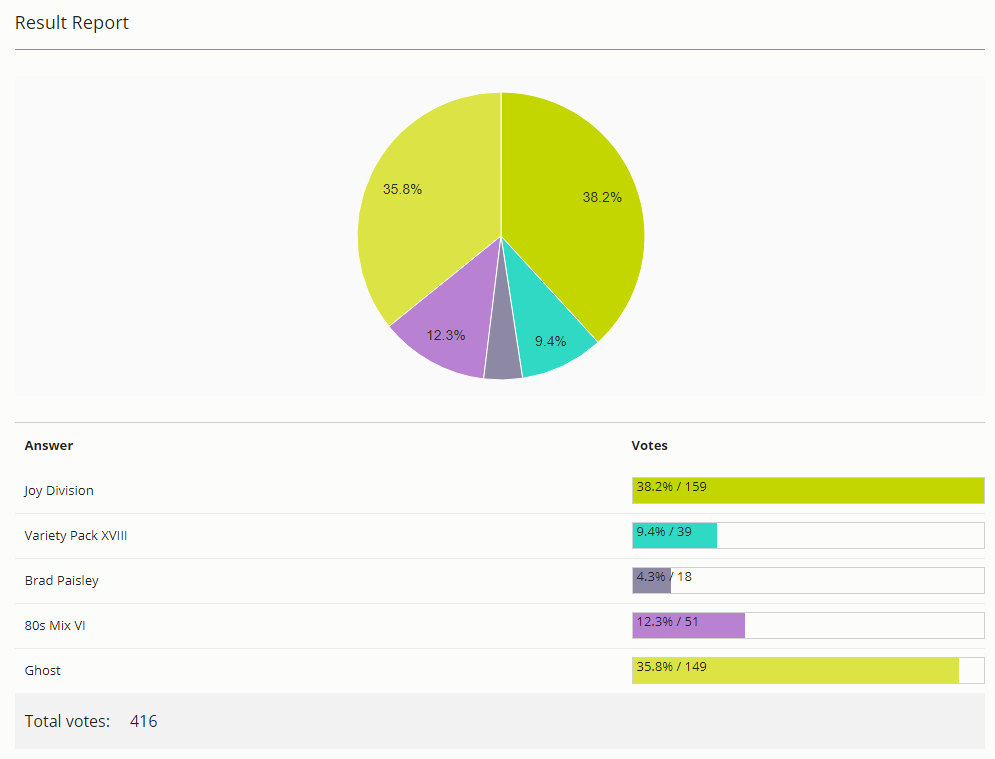Screen dimensions: 995x759
Task: Click the Ghost yellow vote bar
Action: [x=795, y=671]
